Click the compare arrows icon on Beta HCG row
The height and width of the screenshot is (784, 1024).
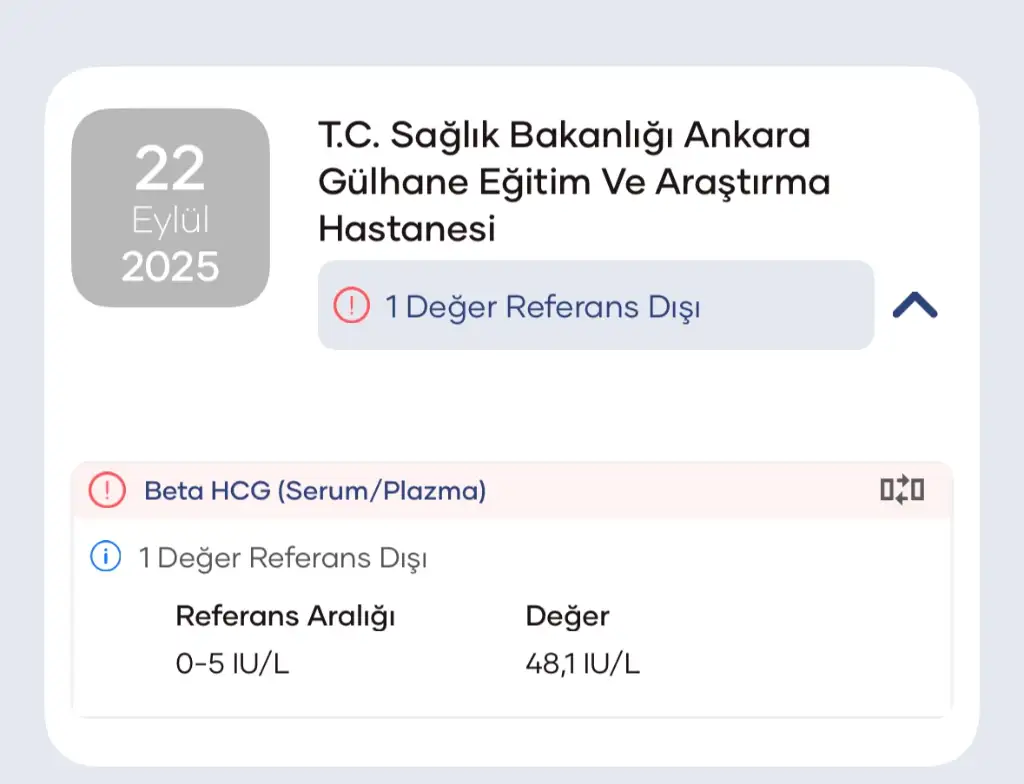tap(901, 490)
